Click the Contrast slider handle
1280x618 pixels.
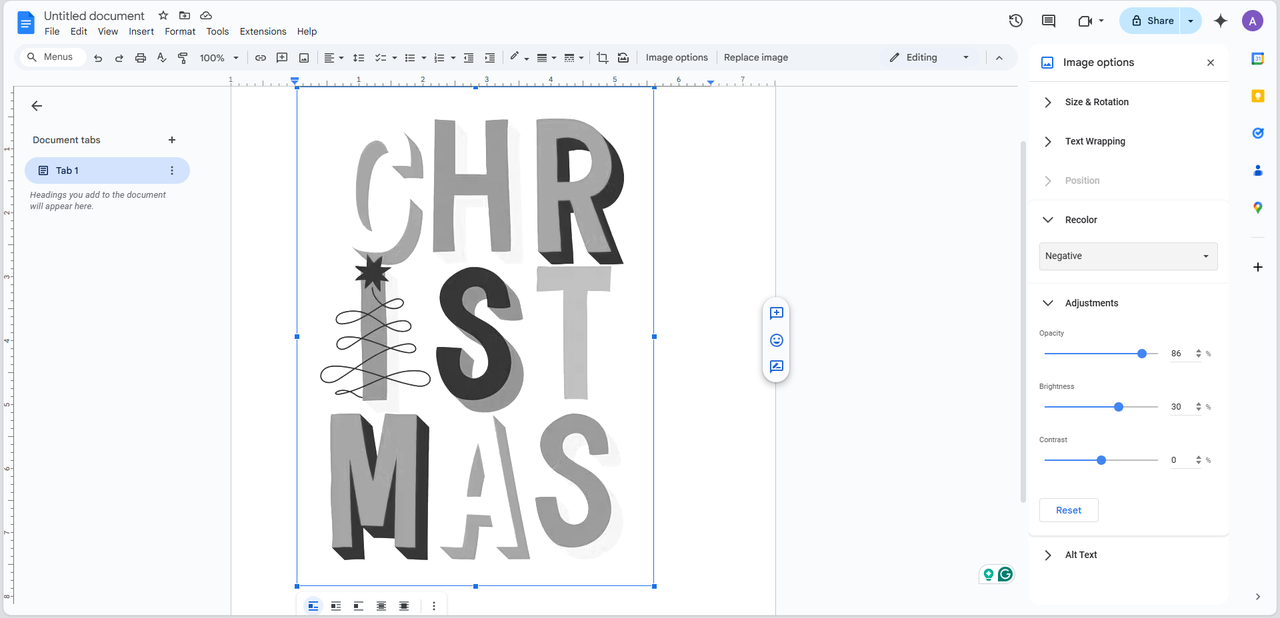(1101, 460)
